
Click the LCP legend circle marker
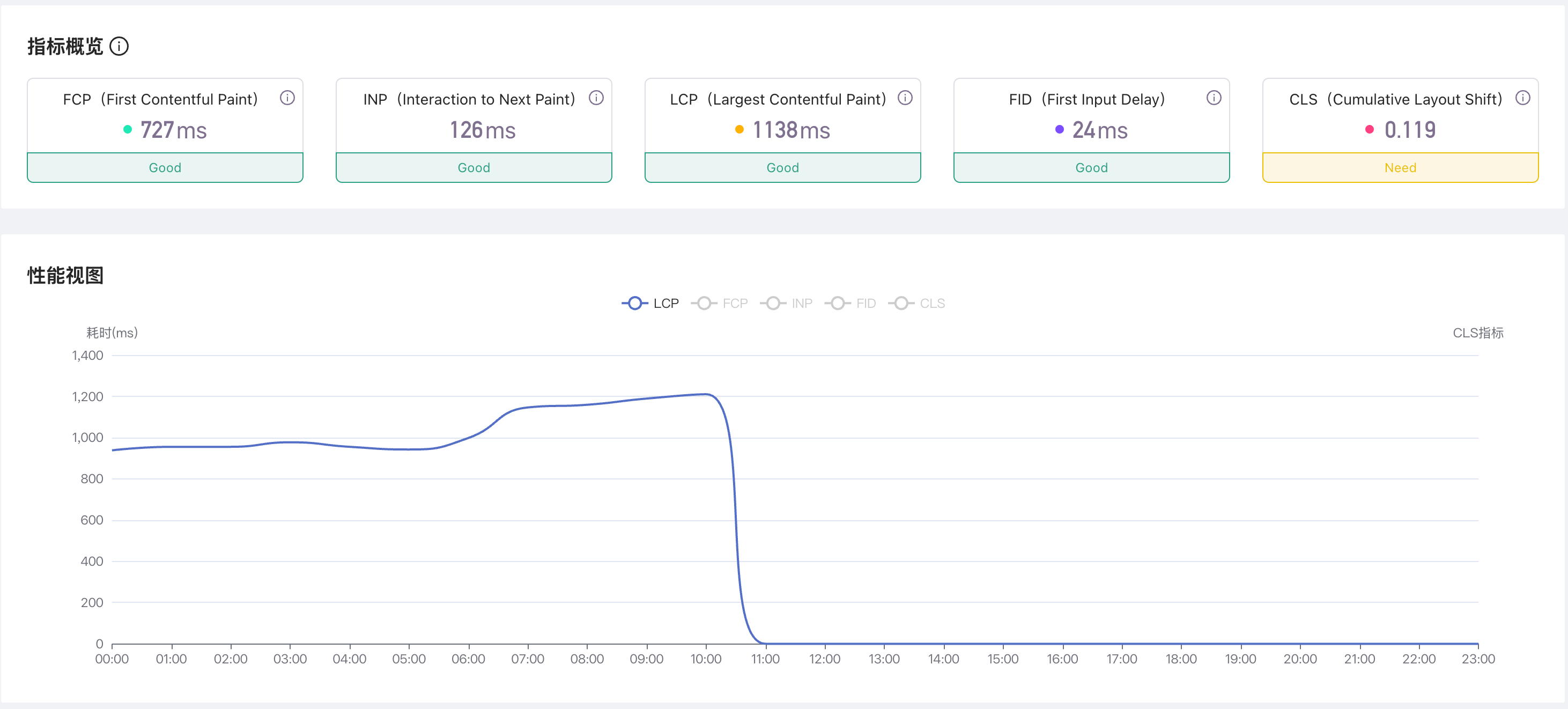(x=634, y=303)
